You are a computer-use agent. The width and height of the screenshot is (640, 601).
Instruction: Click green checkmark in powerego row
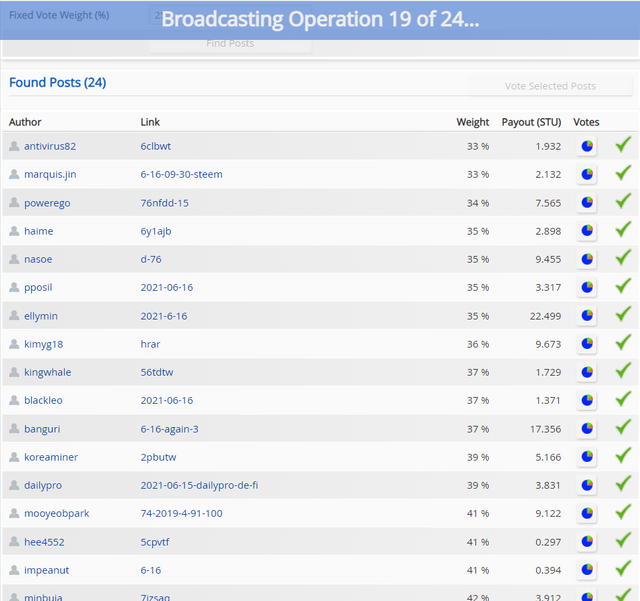click(x=623, y=201)
